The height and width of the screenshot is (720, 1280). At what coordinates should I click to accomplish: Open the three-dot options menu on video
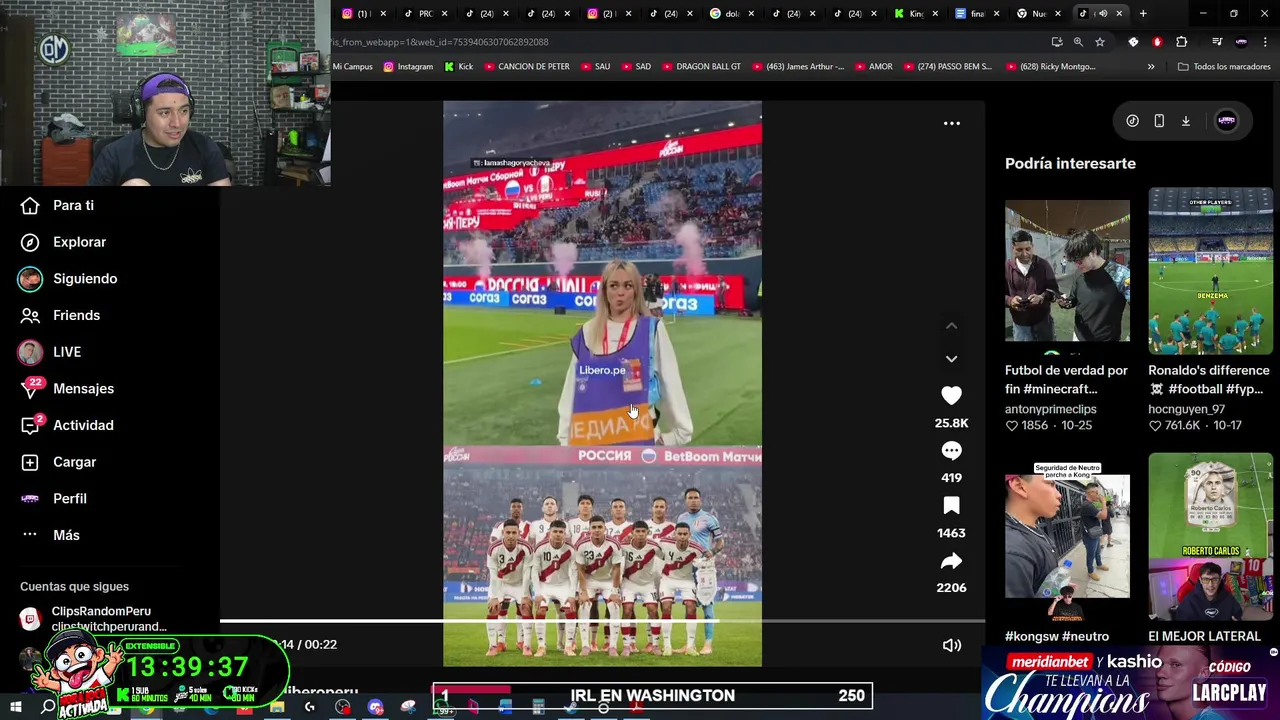[x=952, y=124]
